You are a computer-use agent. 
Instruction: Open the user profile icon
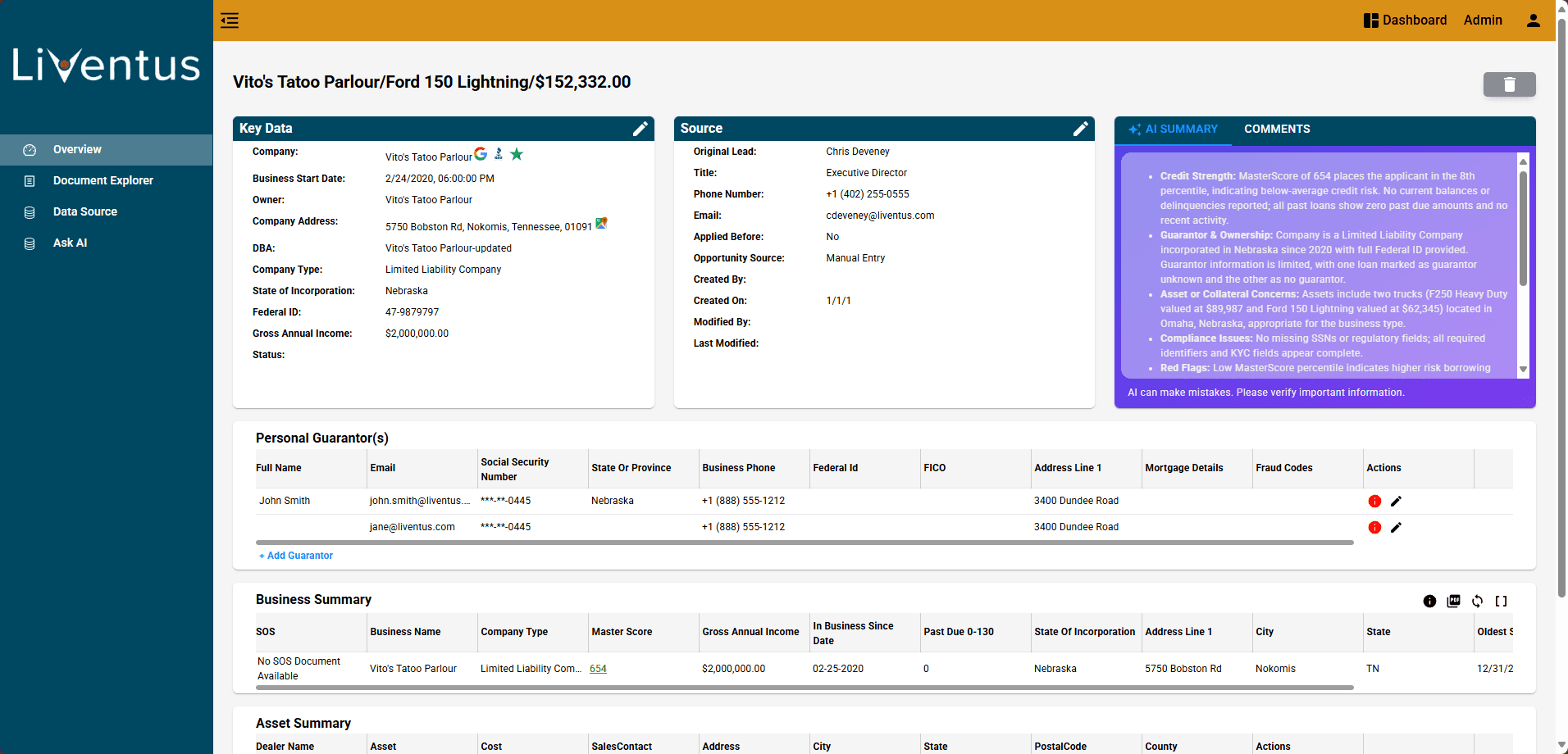click(x=1533, y=20)
